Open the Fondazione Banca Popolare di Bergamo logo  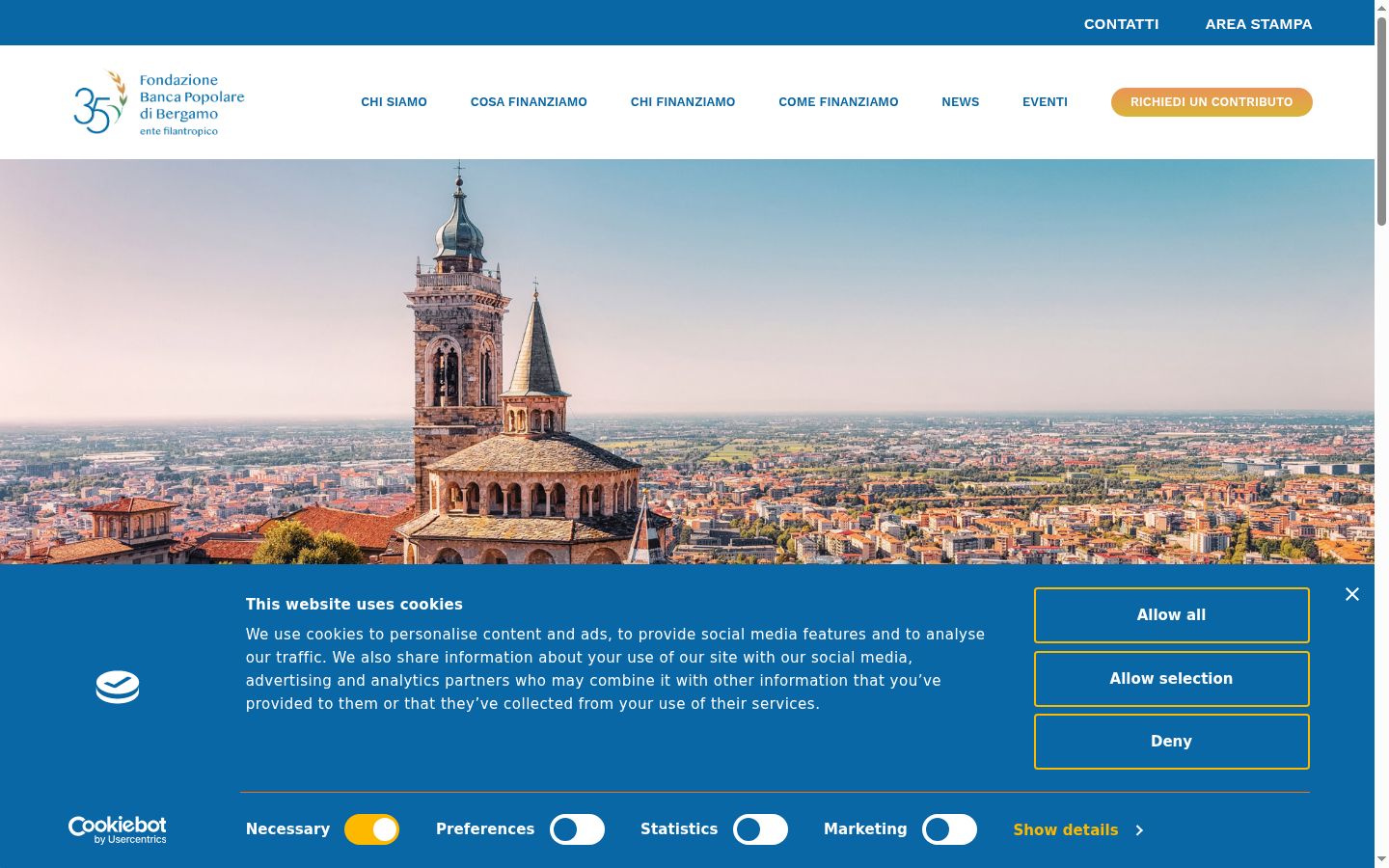pyautogui.click(x=159, y=102)
